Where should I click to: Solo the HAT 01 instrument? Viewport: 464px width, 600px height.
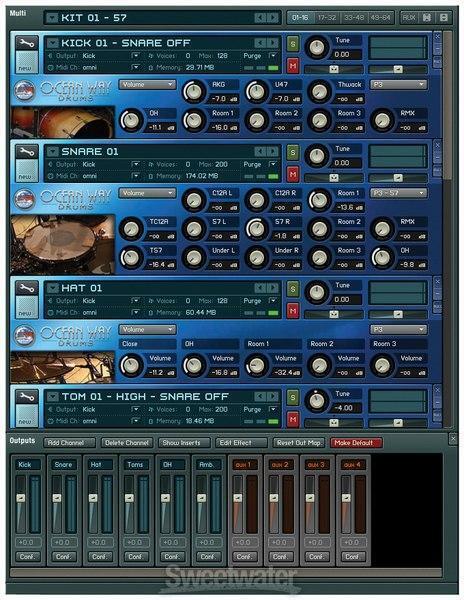click(293, 289)
